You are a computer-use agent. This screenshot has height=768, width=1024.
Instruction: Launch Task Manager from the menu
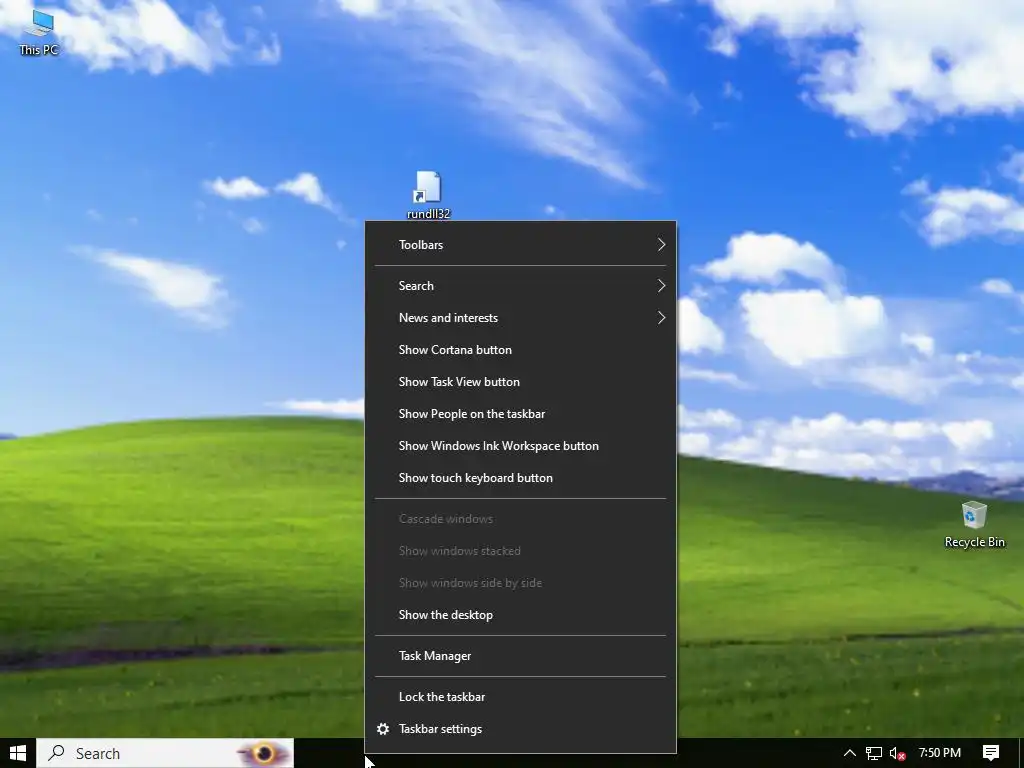pos(520,656)
